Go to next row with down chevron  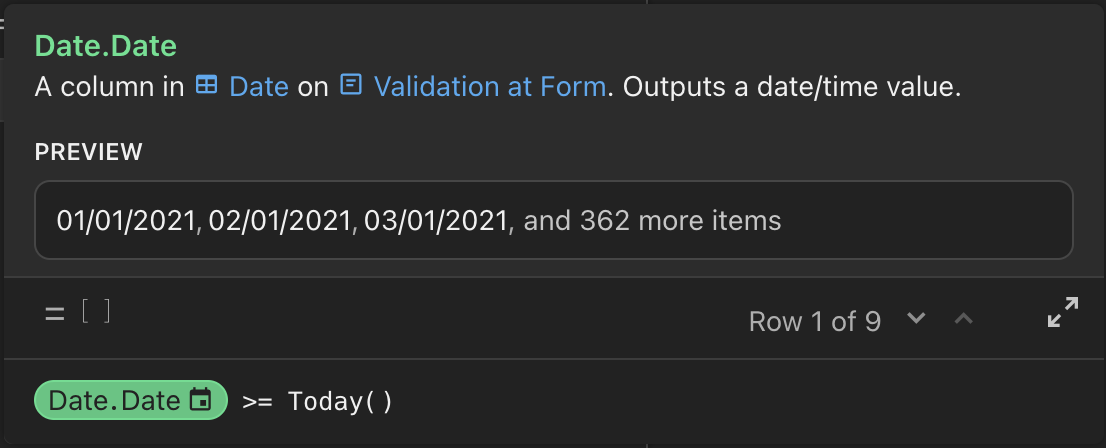(916, 317)
